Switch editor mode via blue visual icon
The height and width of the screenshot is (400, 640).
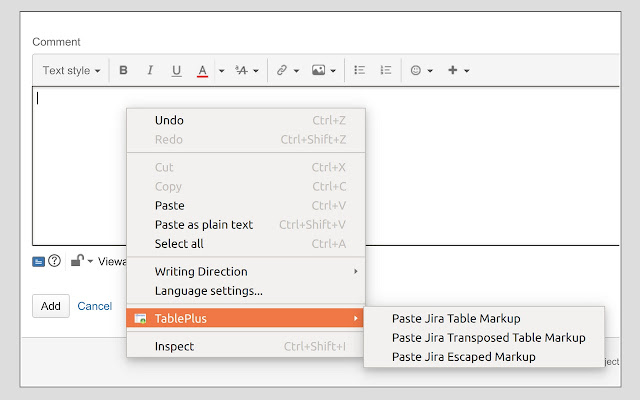click(38, 261)
